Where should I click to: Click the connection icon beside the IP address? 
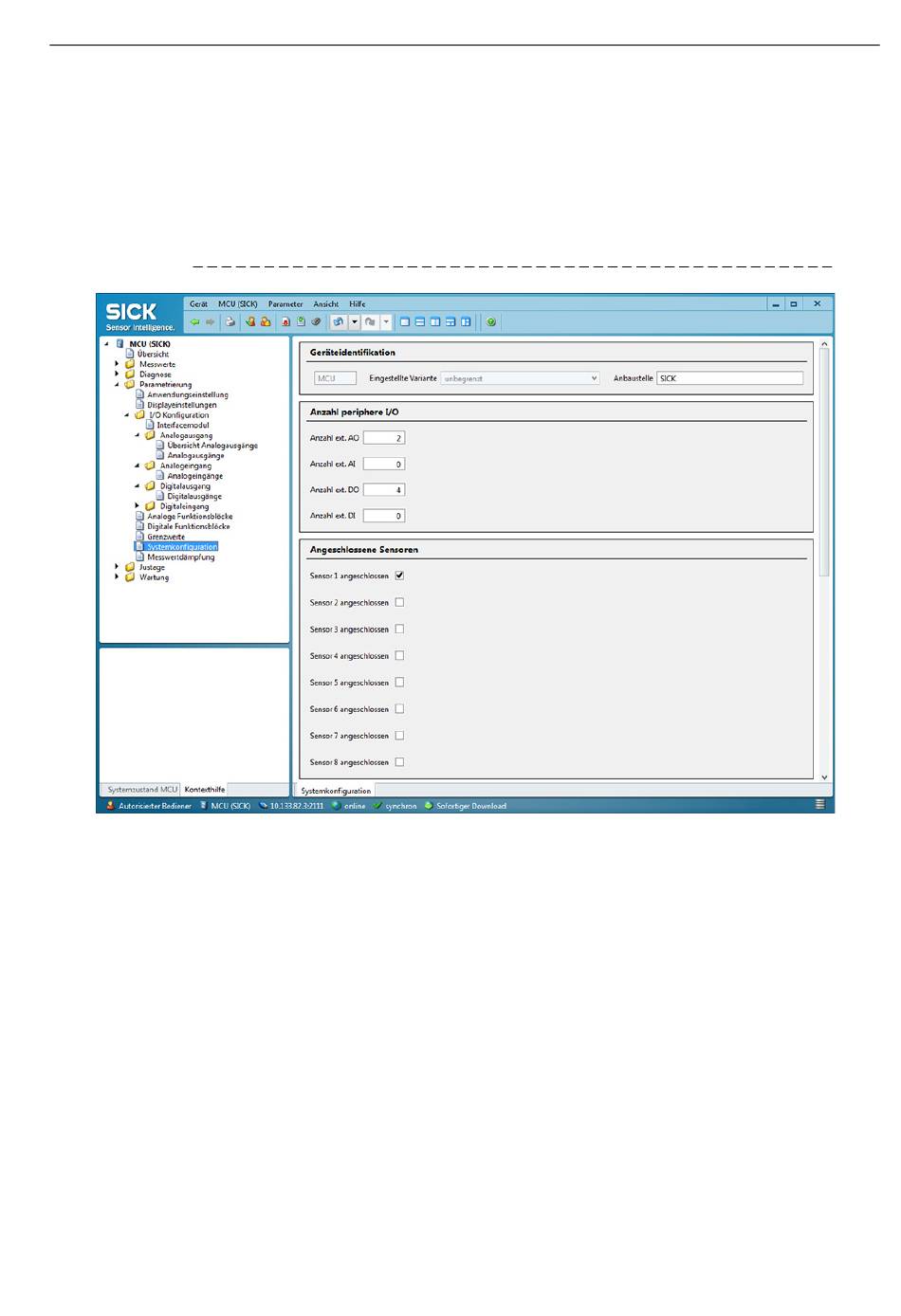(x=263, y=806)
